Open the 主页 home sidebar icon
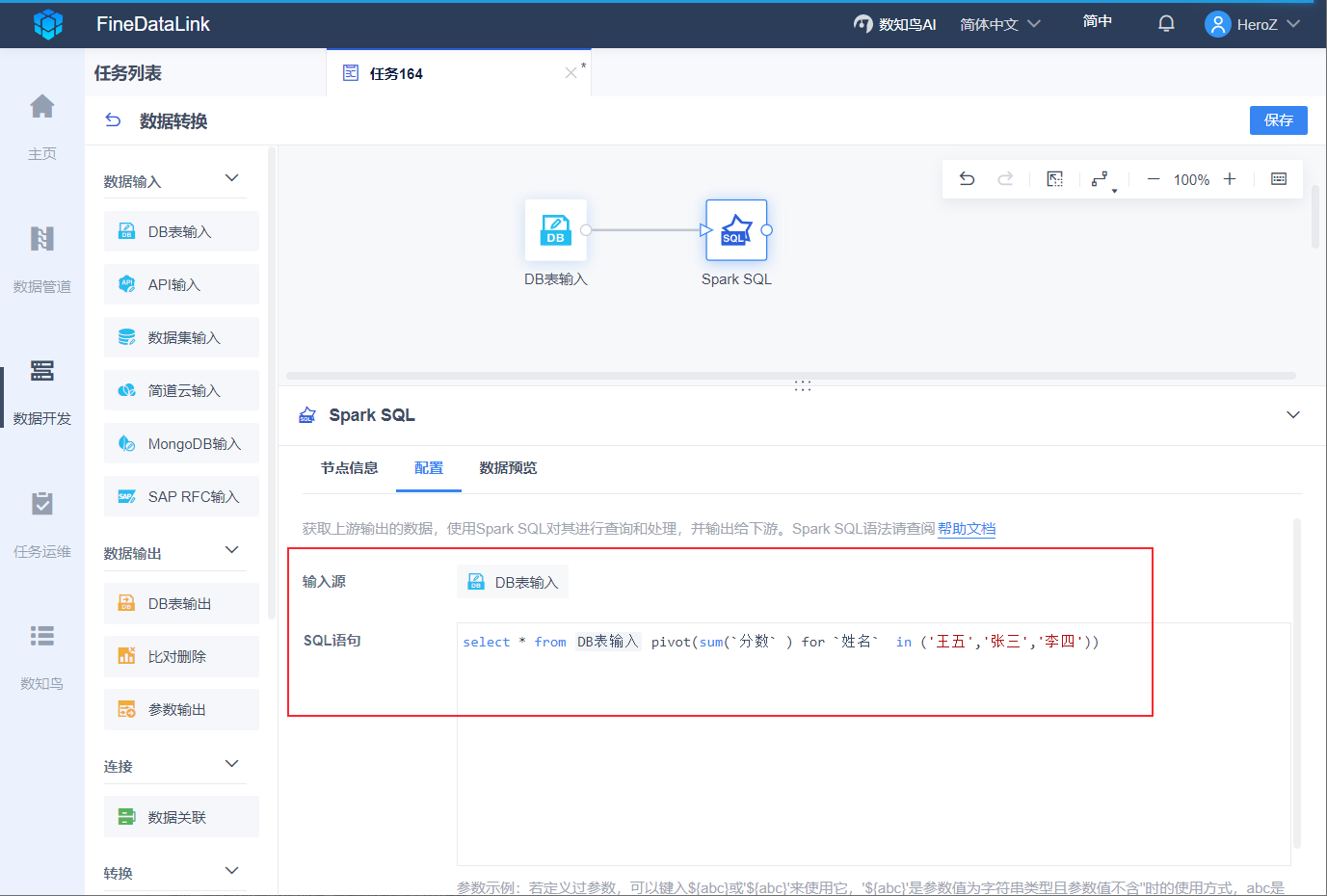 click(x=42, y=106)
